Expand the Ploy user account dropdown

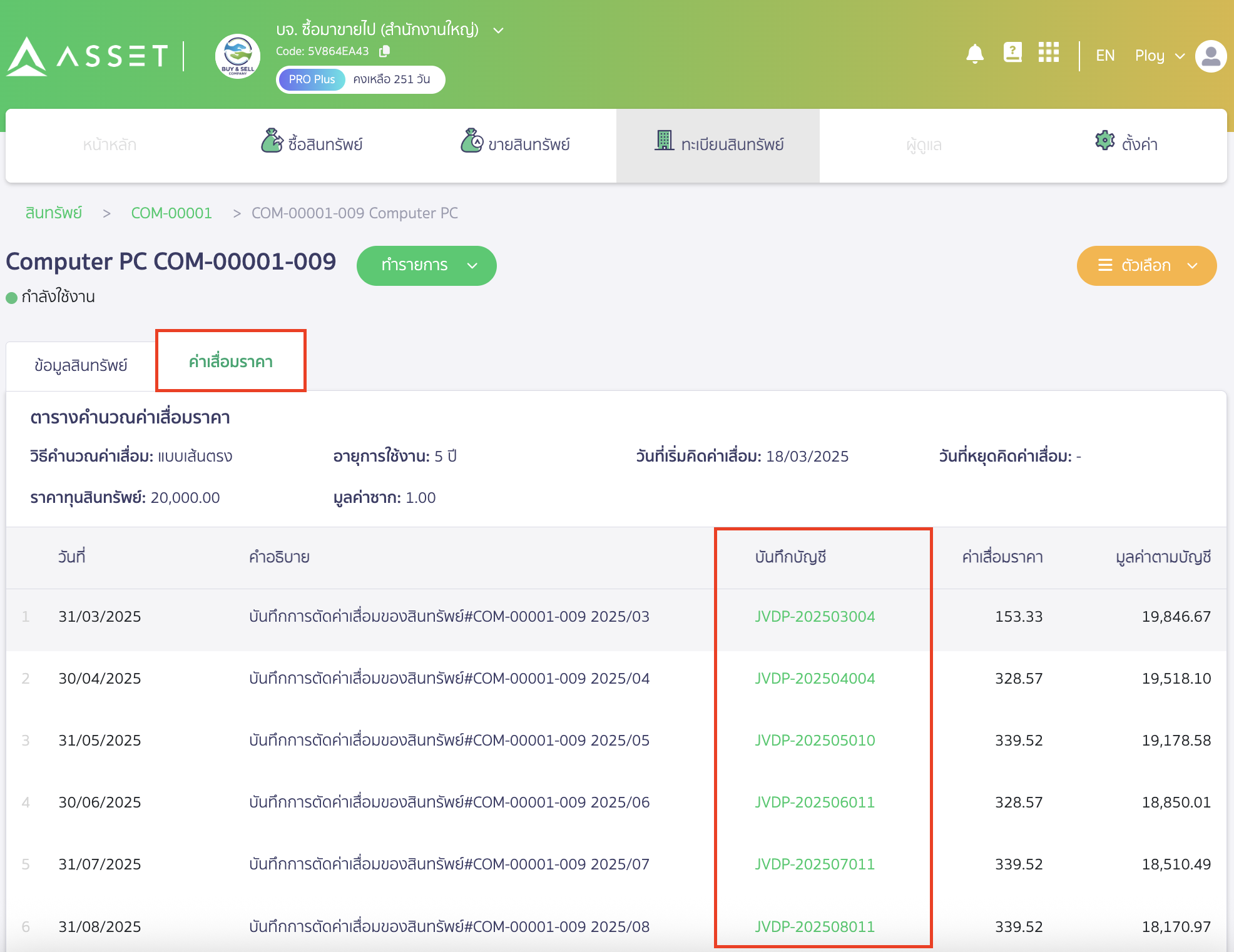pyautogui.click(x=1160, y=56)
